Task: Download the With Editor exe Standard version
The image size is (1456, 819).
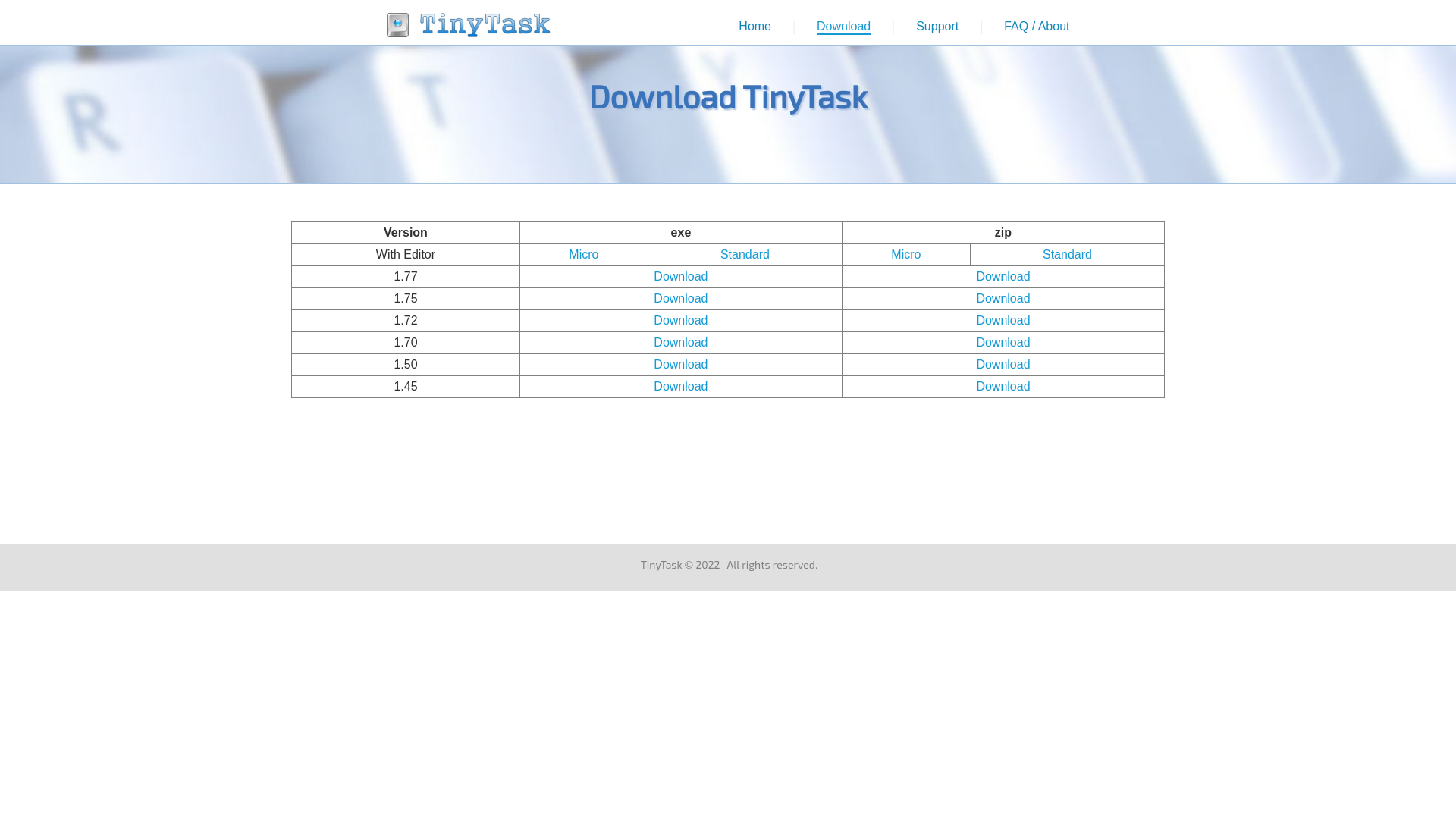Action: (x=745, y=255)
